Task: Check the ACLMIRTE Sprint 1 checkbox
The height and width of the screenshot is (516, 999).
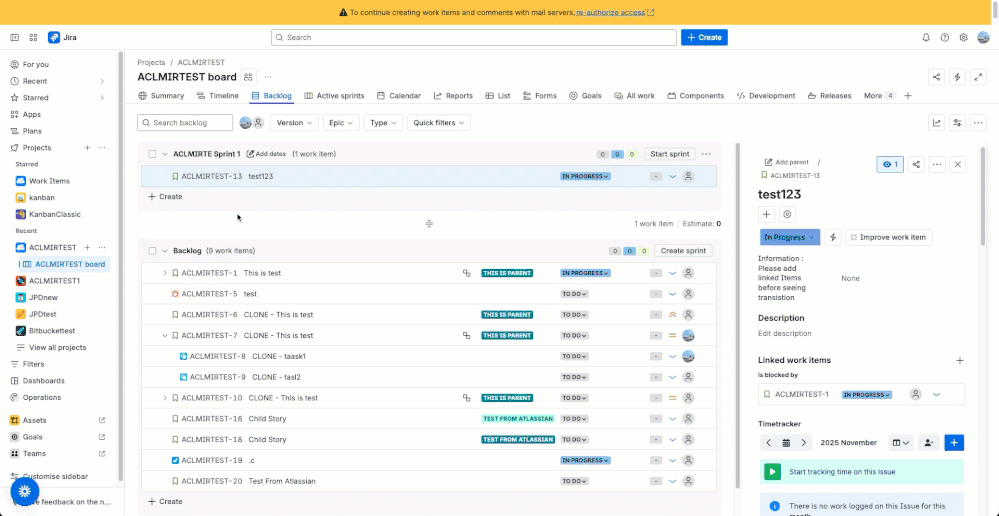Action: pyautogui.click(x=152, y=154)
